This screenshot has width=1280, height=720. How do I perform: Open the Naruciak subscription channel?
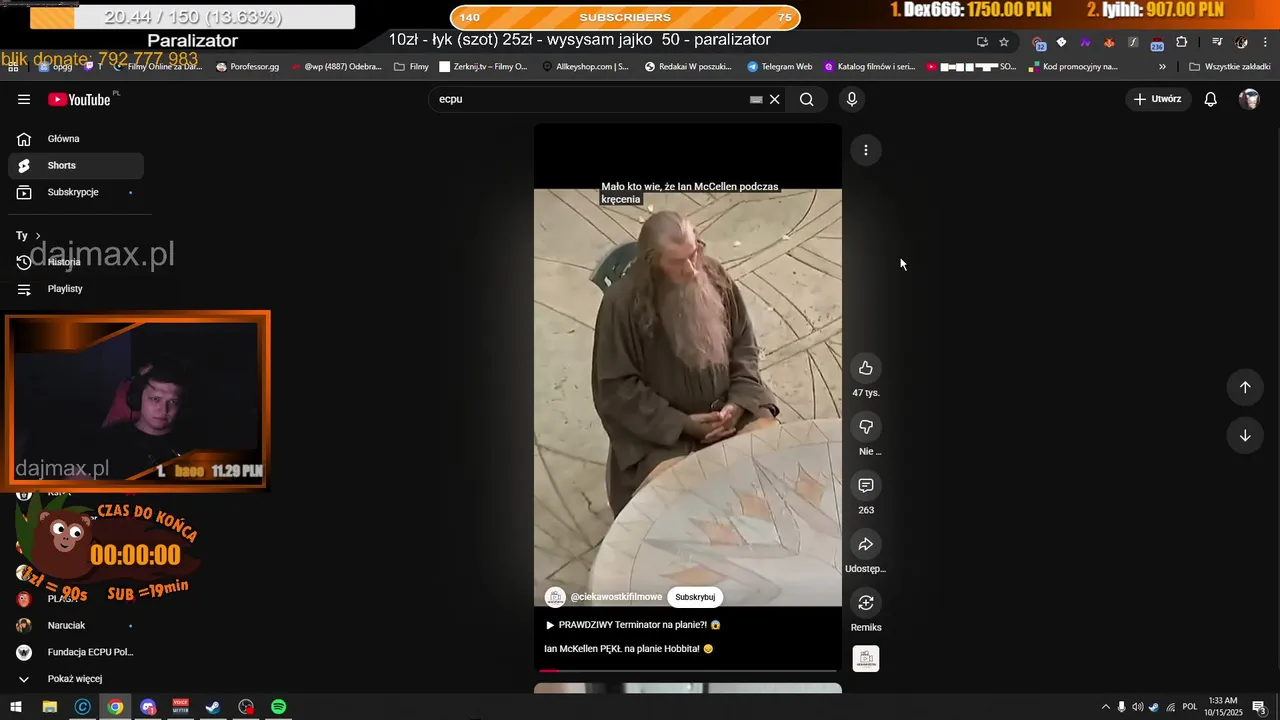click(x=76, y=625)
